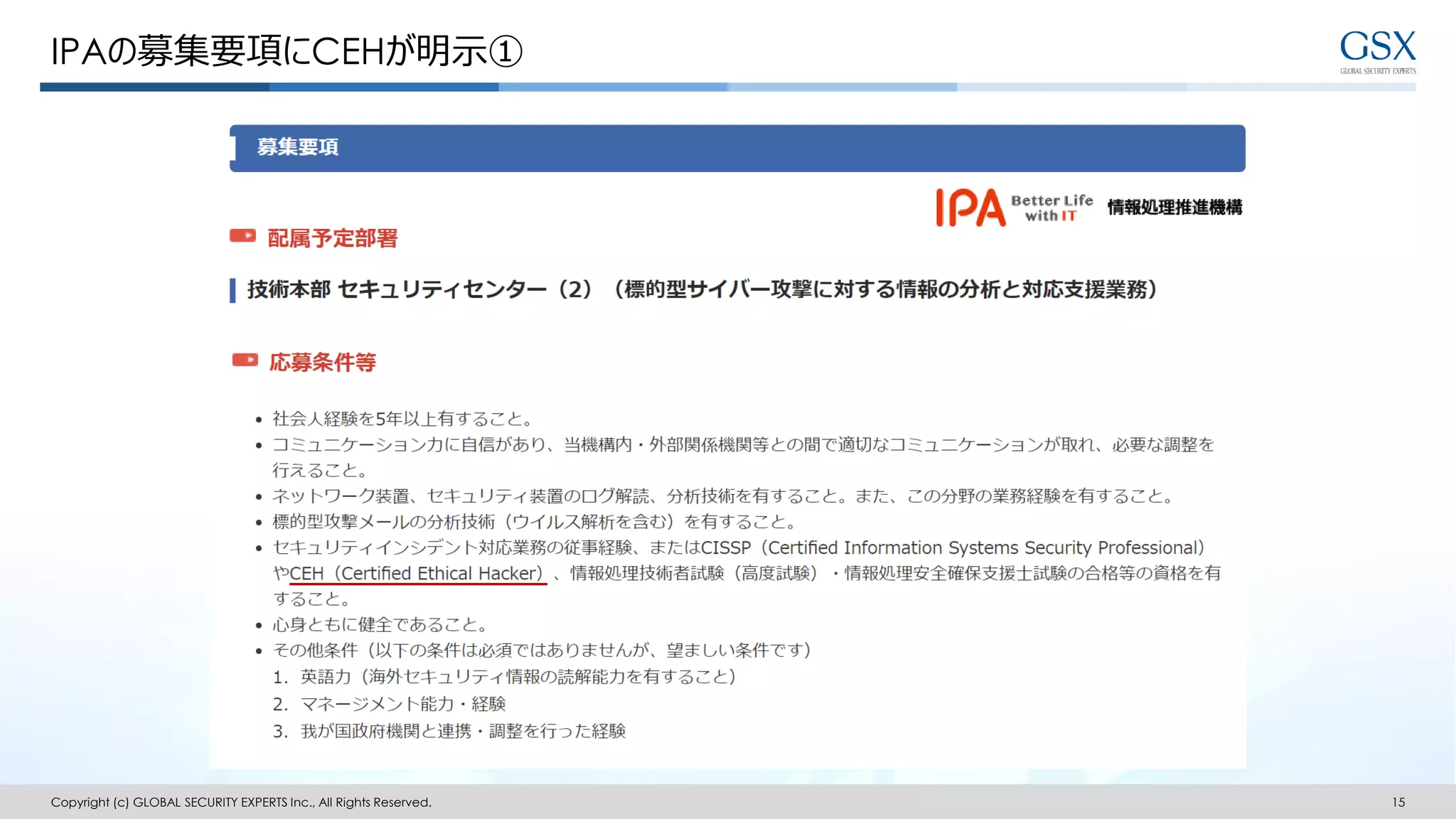Click the 技術本部 セキュリティセンター（2） line
Viewport: 1456px width, 819px height.
702,289
